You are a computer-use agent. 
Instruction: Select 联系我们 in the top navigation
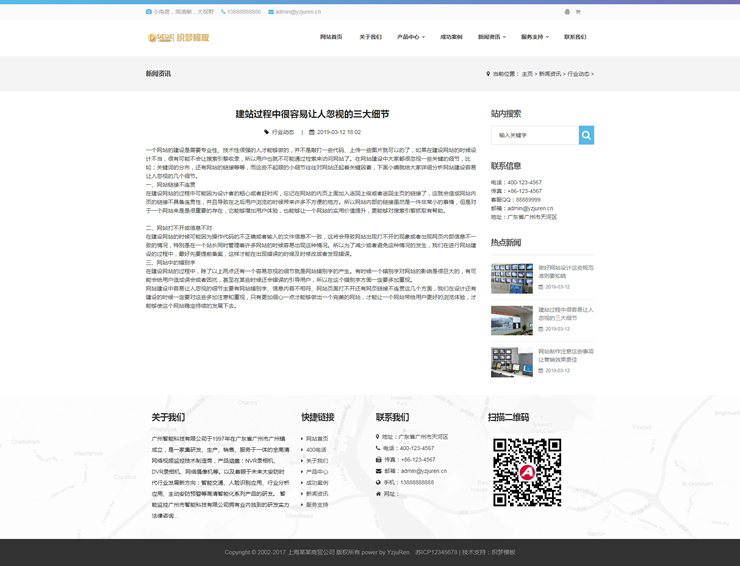click(x=575, y=37)
